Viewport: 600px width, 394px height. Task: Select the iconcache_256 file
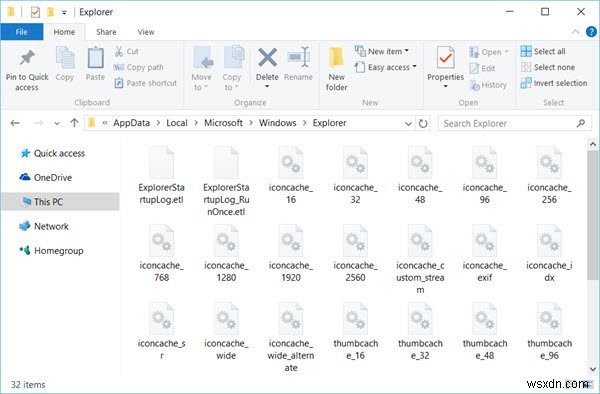[549, 175]
